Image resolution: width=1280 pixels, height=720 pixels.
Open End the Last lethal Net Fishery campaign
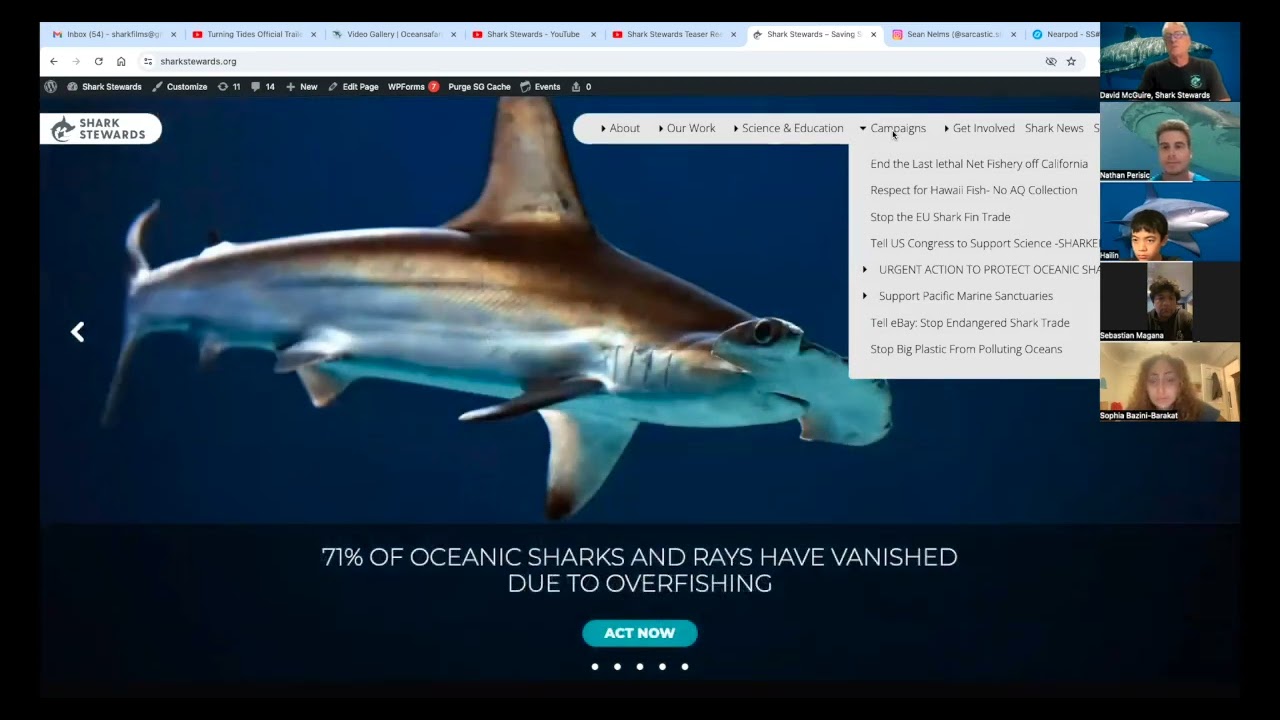coord(979,164)
